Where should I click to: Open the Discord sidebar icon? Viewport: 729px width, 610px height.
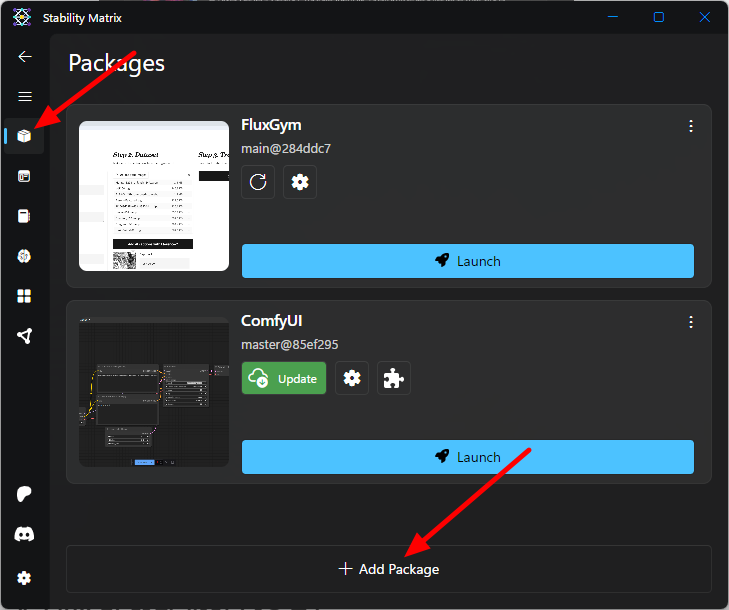point(24,534)
